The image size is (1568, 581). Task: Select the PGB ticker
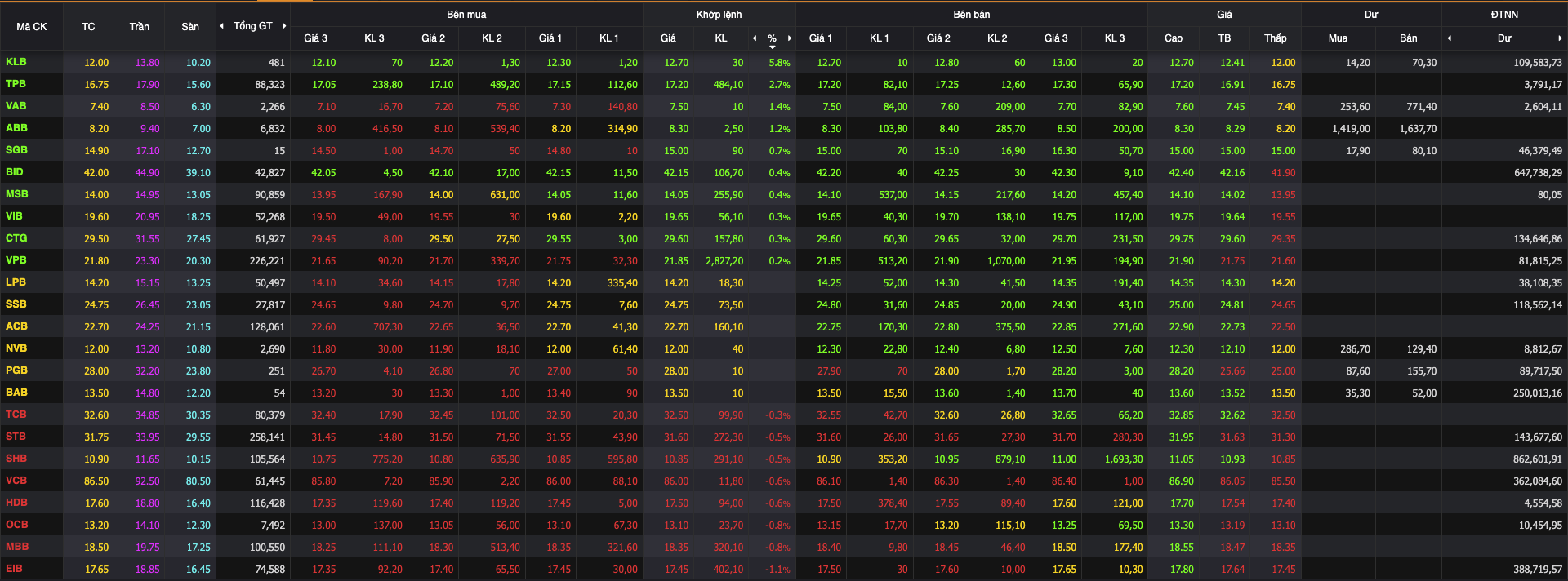(16, 370)
